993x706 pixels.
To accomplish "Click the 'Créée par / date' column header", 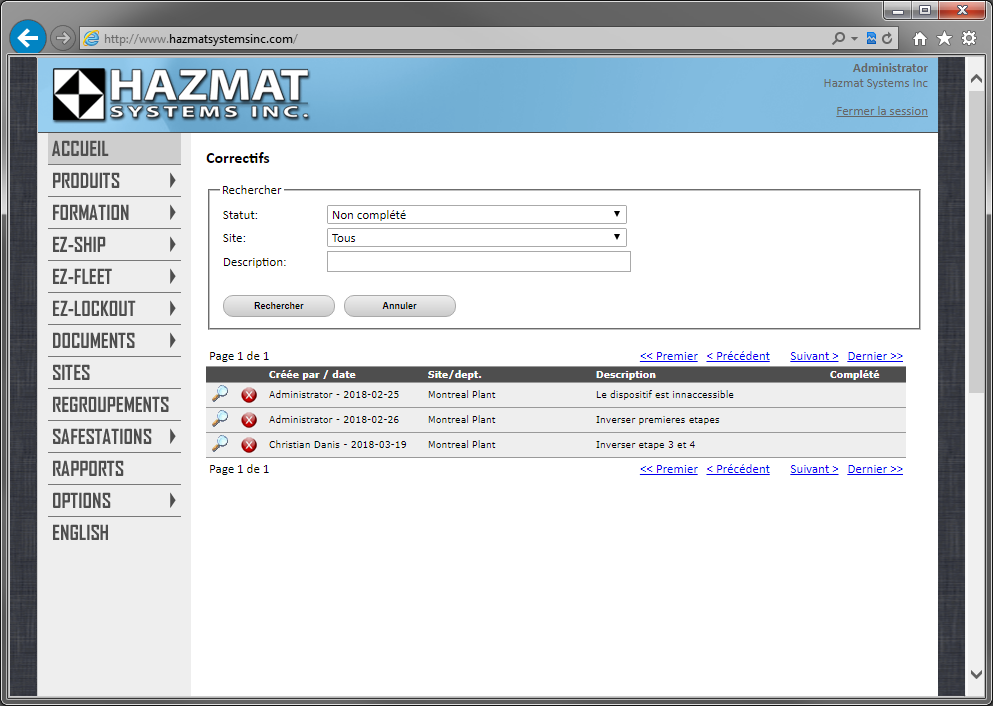I will (x=312, y=374).
